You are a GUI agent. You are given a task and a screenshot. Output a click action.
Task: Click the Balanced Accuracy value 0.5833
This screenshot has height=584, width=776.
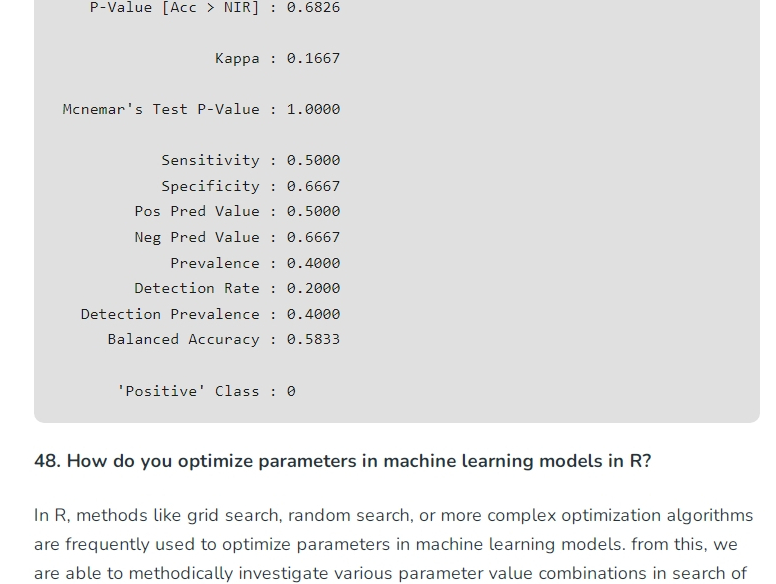pos(313,339)
